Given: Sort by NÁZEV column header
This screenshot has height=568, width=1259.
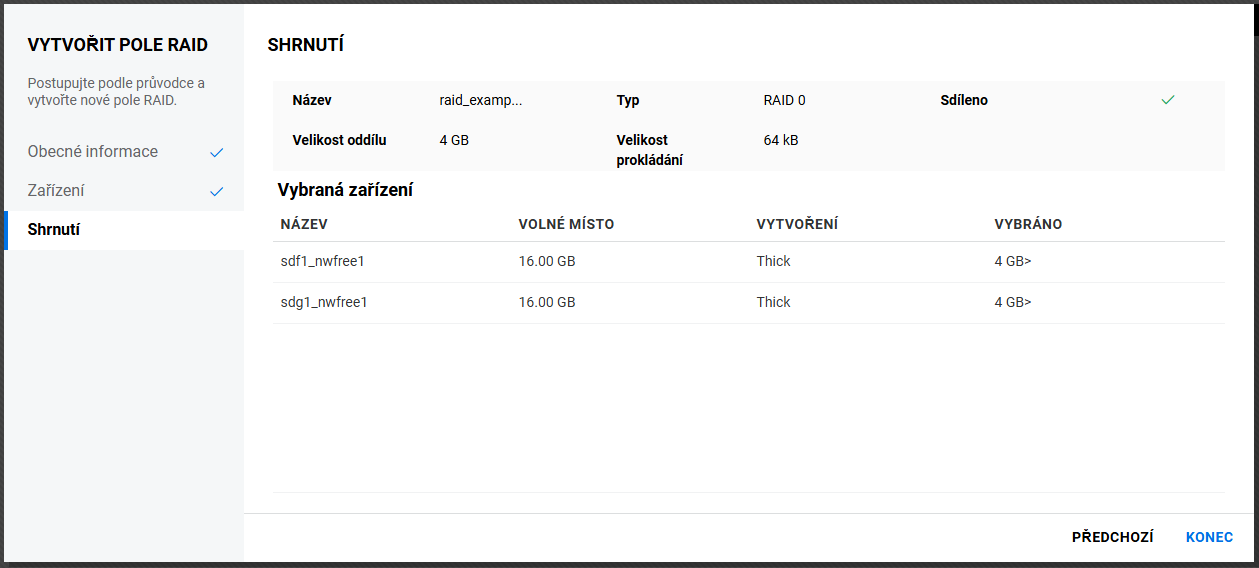Looking at the screenshot, I should pos(304,224).
